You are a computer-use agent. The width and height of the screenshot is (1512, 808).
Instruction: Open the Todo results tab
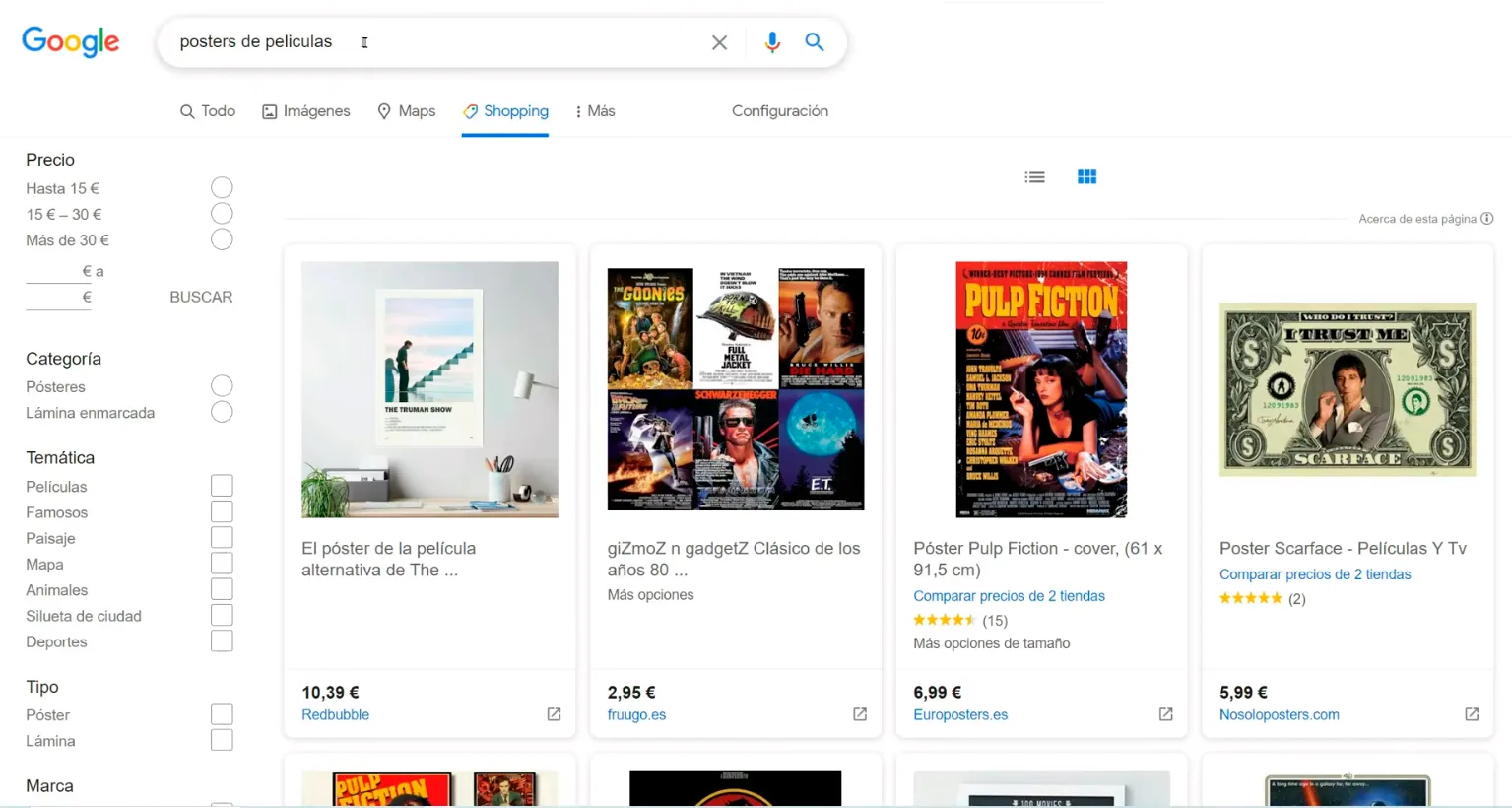coord(208,111)
